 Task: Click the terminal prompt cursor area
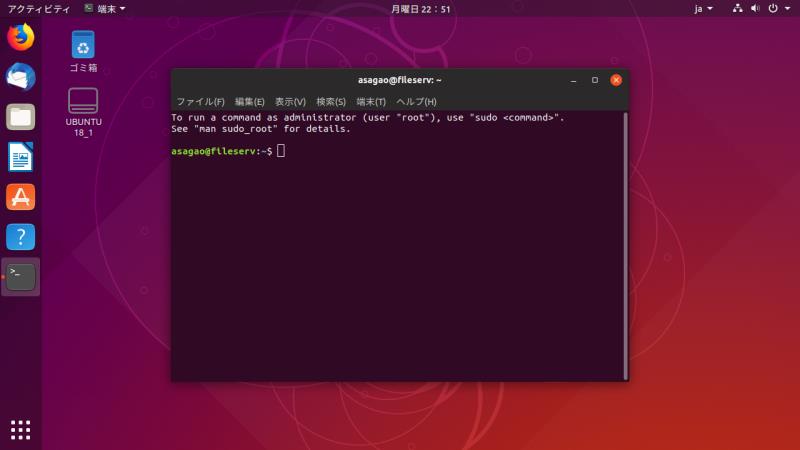[x=281, y=151]
